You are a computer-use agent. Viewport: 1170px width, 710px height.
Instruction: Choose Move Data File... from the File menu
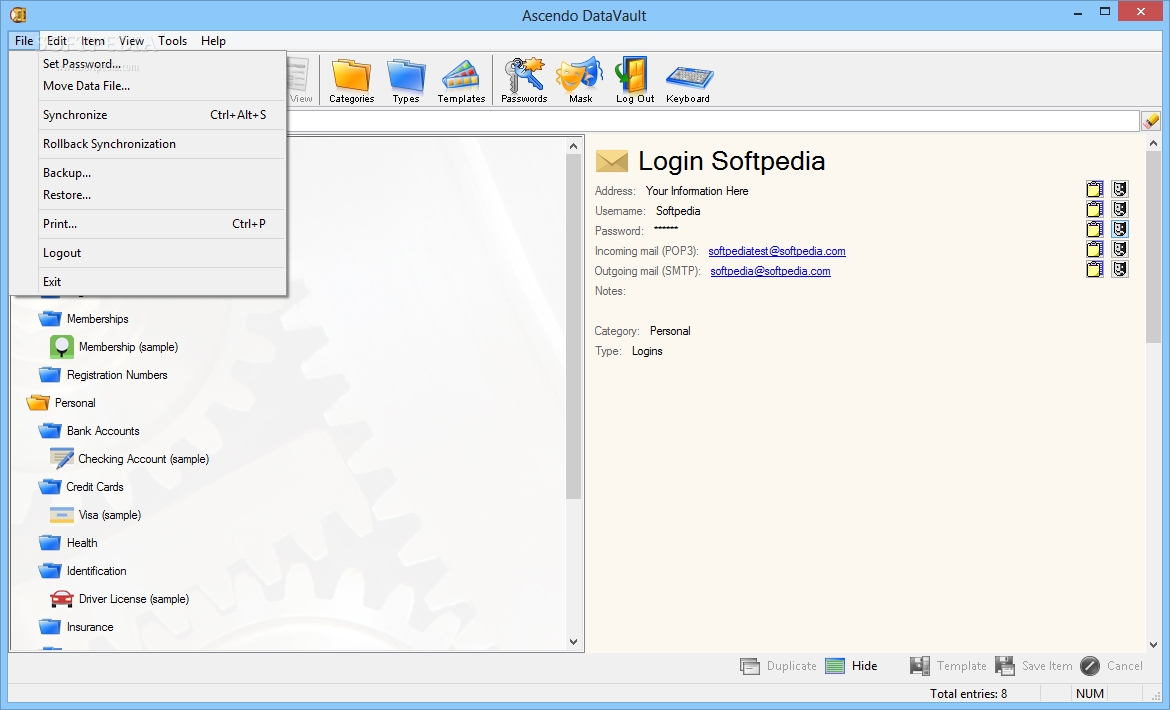(x=148, y=86)
